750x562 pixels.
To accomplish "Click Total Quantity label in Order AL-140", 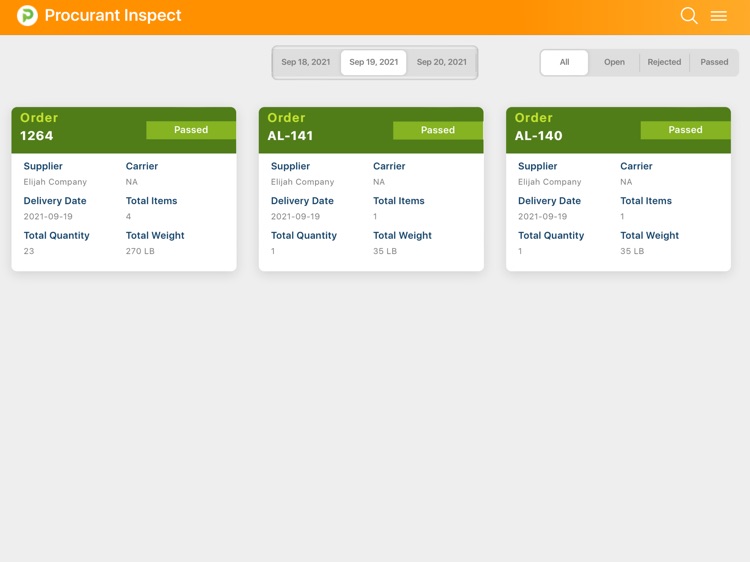I will tap(551, 235).
